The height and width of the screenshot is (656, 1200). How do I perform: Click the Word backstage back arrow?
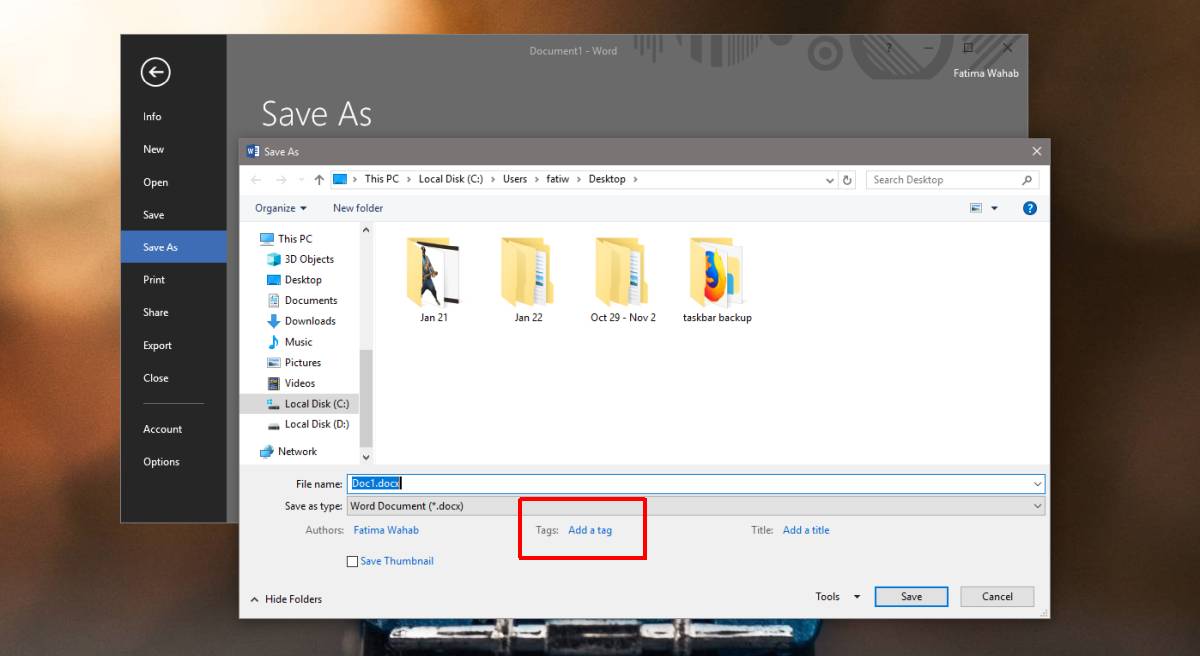pyautogui.click(x=155, y=71)
